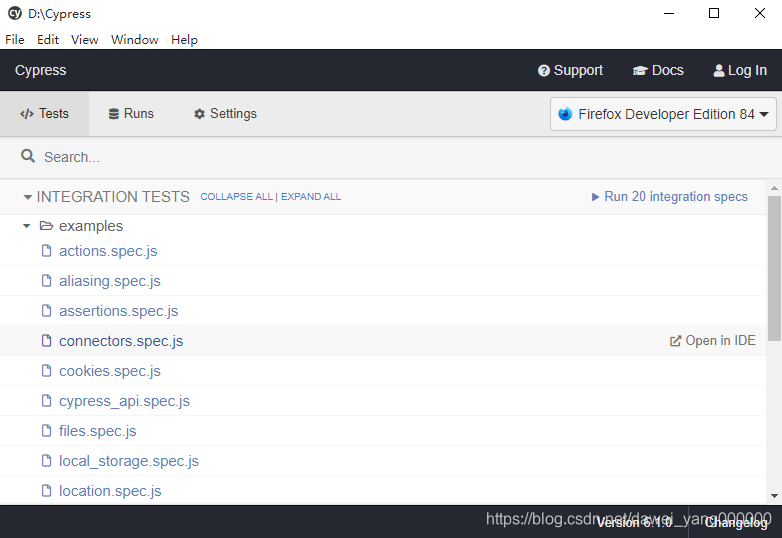Click EXPAND ALL link
The height and width of the screenshot is (538, 782).
(311, 197)
